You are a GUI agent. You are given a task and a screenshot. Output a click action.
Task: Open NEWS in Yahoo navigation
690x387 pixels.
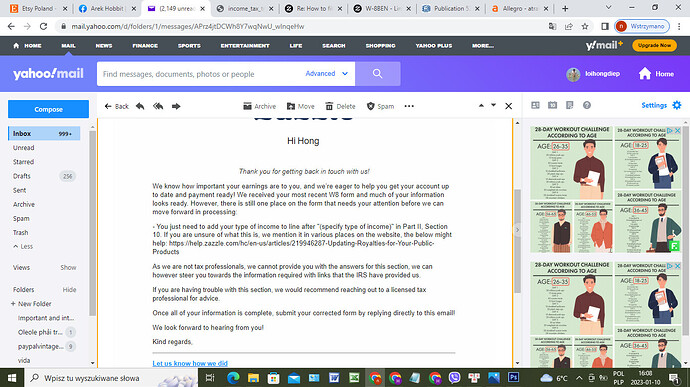click(104, 46)
